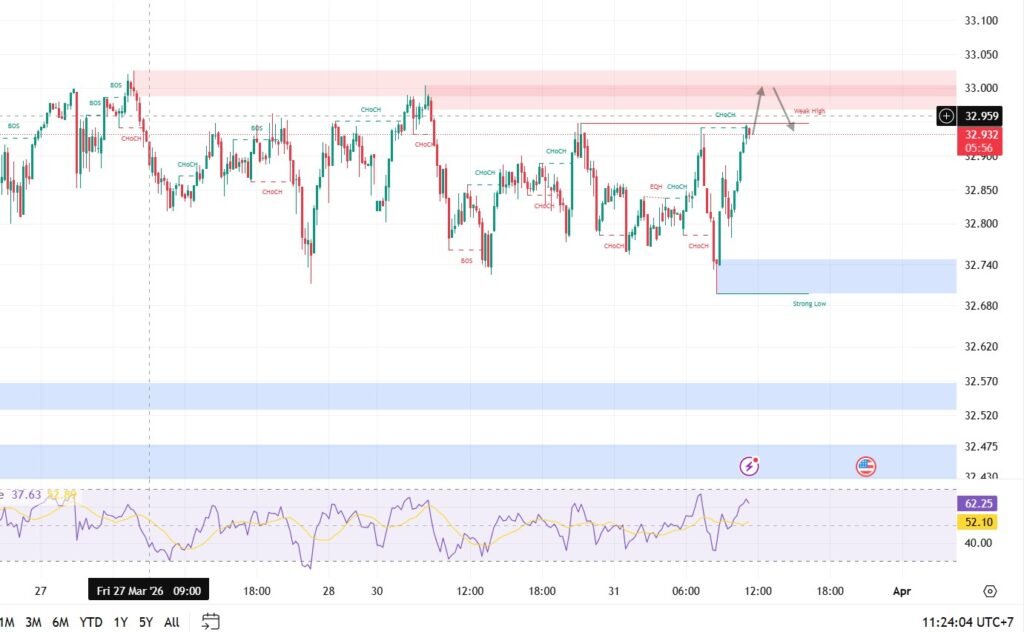Choose the 1Y date range
This screenshot has width=1024, height=632.
pyautogui.click(x=121, y=622)
